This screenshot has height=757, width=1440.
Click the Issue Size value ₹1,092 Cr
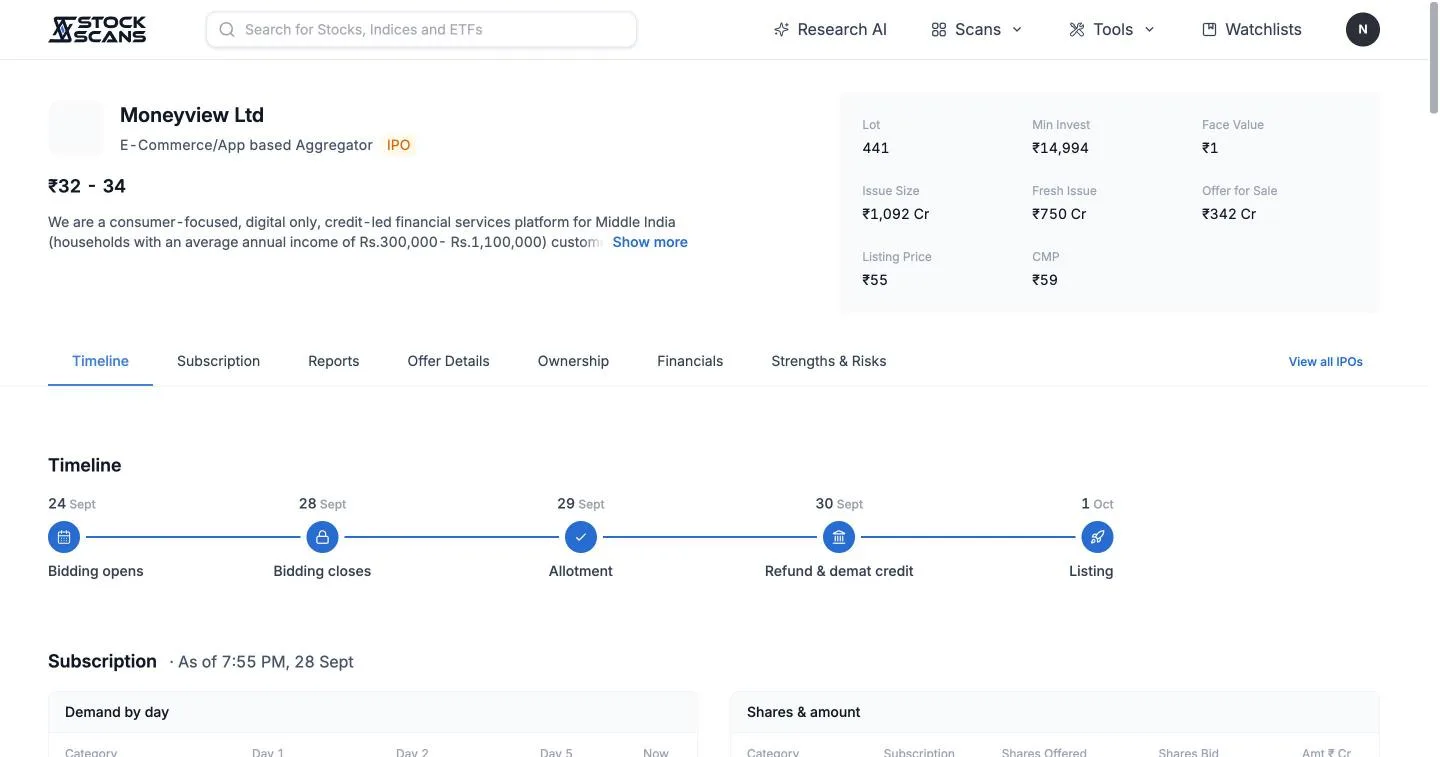click(x=896, y=214)
